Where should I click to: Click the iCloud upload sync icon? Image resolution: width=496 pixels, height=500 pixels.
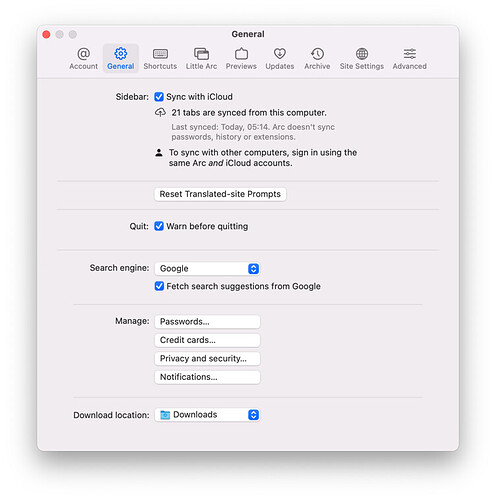pyautogui.click(x=160, y=113)
